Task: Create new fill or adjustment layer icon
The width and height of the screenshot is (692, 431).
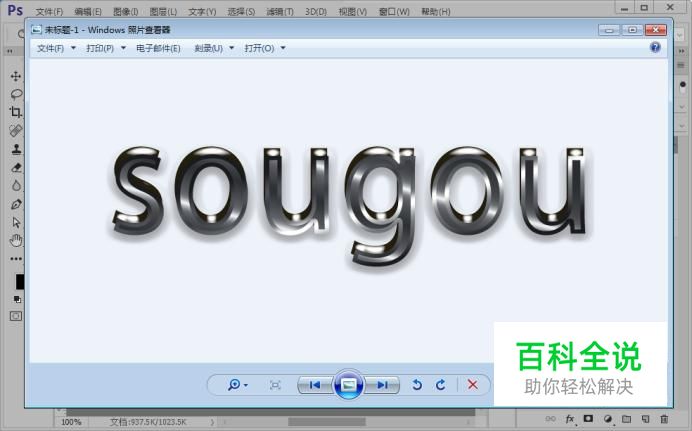Action: click(x=608, y=419)
